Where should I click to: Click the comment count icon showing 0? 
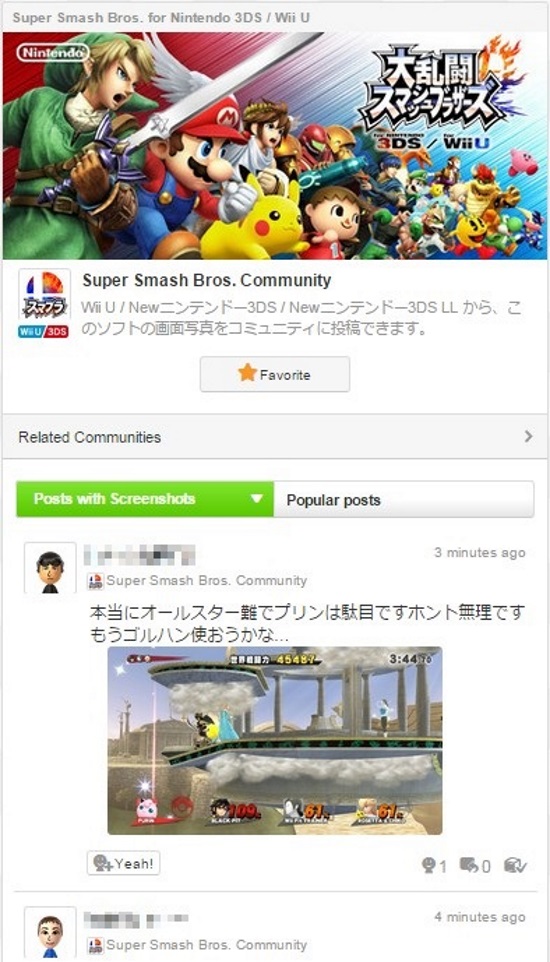[x=475, y=866]
